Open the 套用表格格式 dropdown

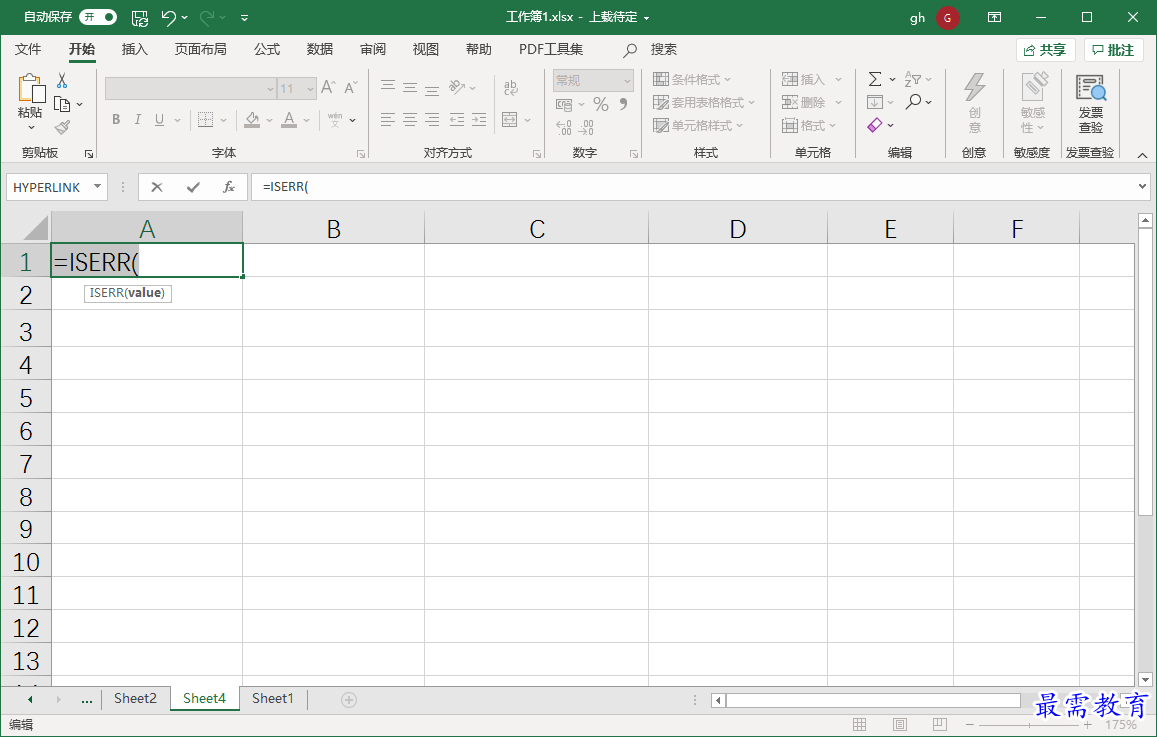tap(704, 103)
